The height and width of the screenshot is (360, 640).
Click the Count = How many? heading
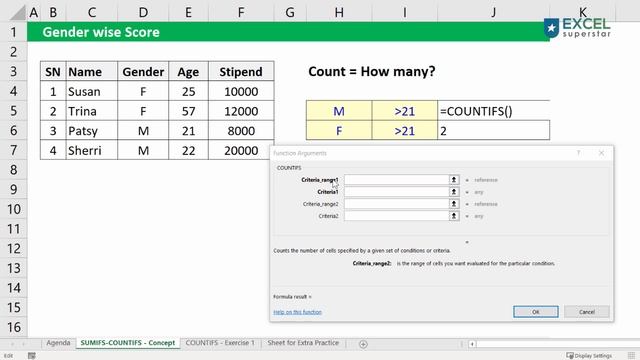point(372,71)
